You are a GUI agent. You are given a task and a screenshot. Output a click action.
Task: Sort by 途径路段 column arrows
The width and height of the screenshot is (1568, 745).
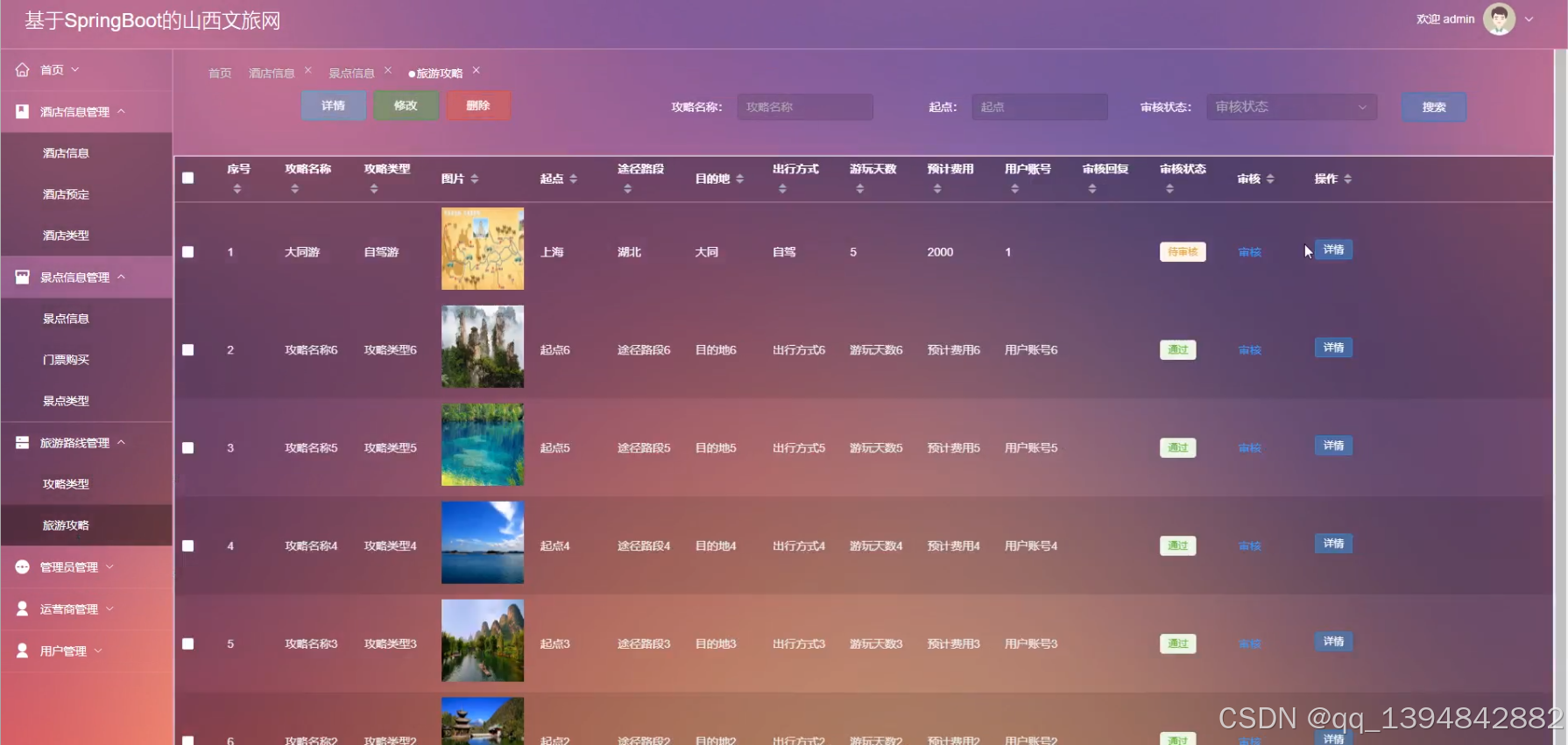(627, 188)
